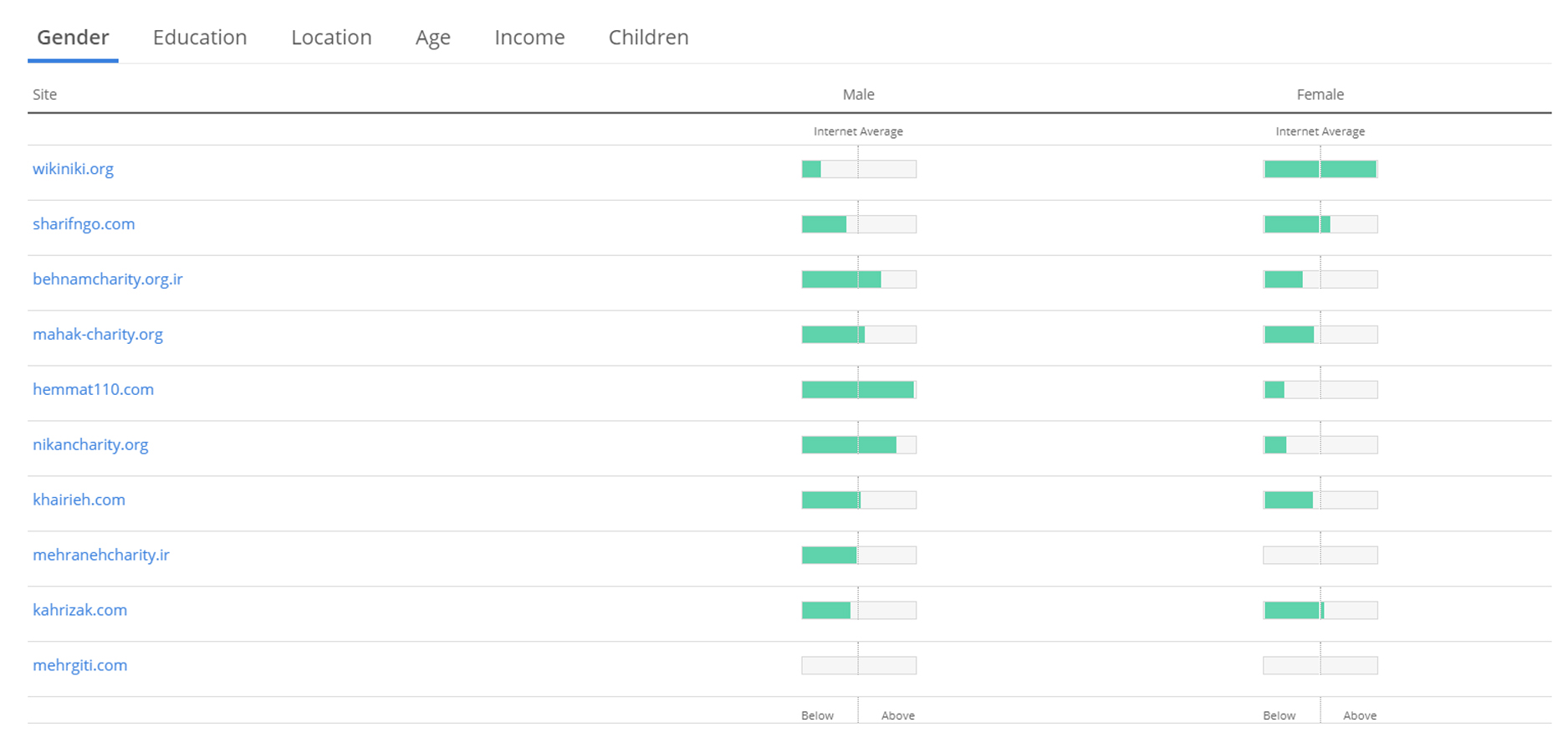Open the khairieh.com link
This screenshot has width=1568, height=738.
click(x=79, y=500)
